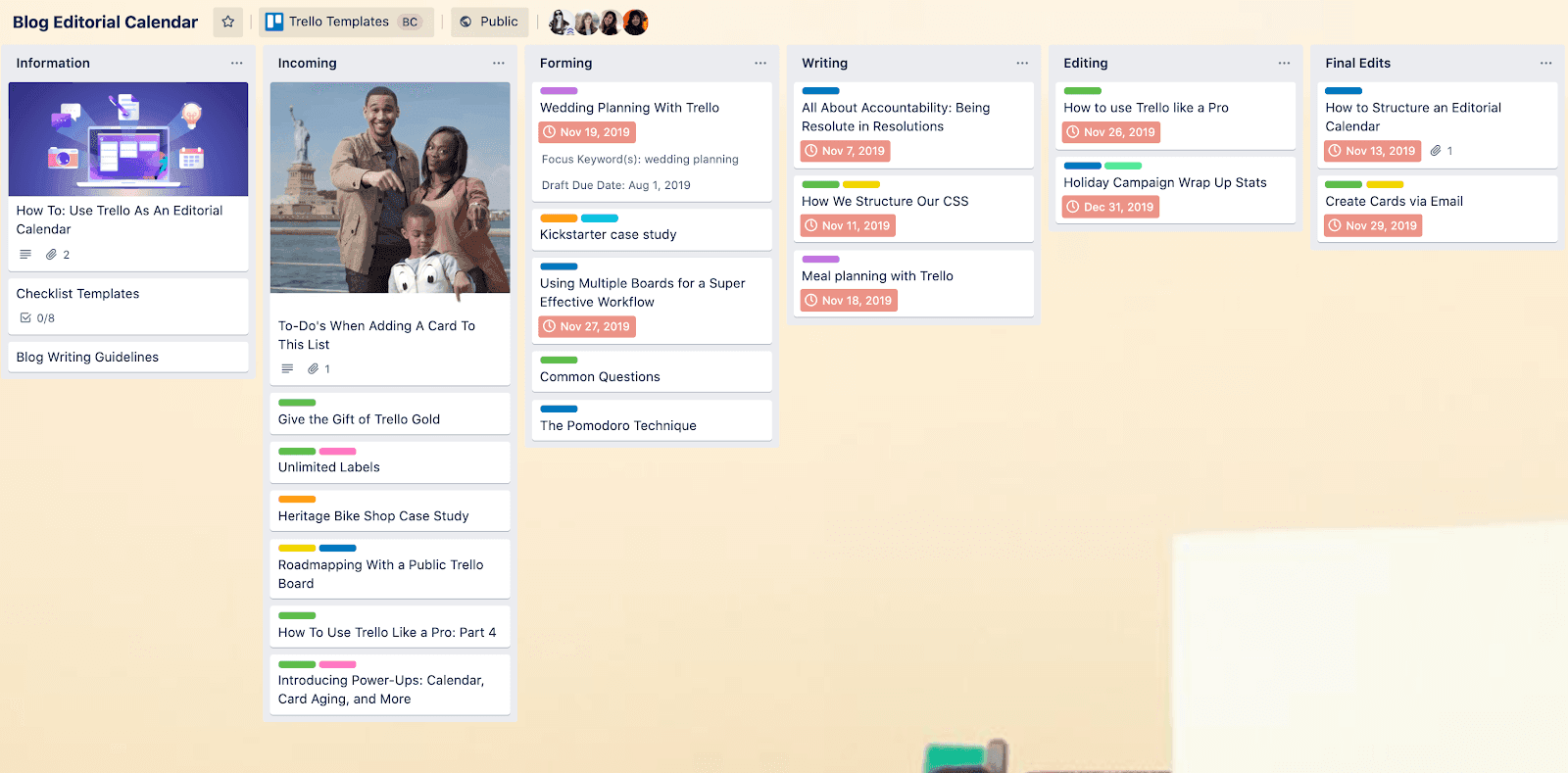Click the green label on Give the Gift card
Screen dimensions: 1568x773
[297, 403]
